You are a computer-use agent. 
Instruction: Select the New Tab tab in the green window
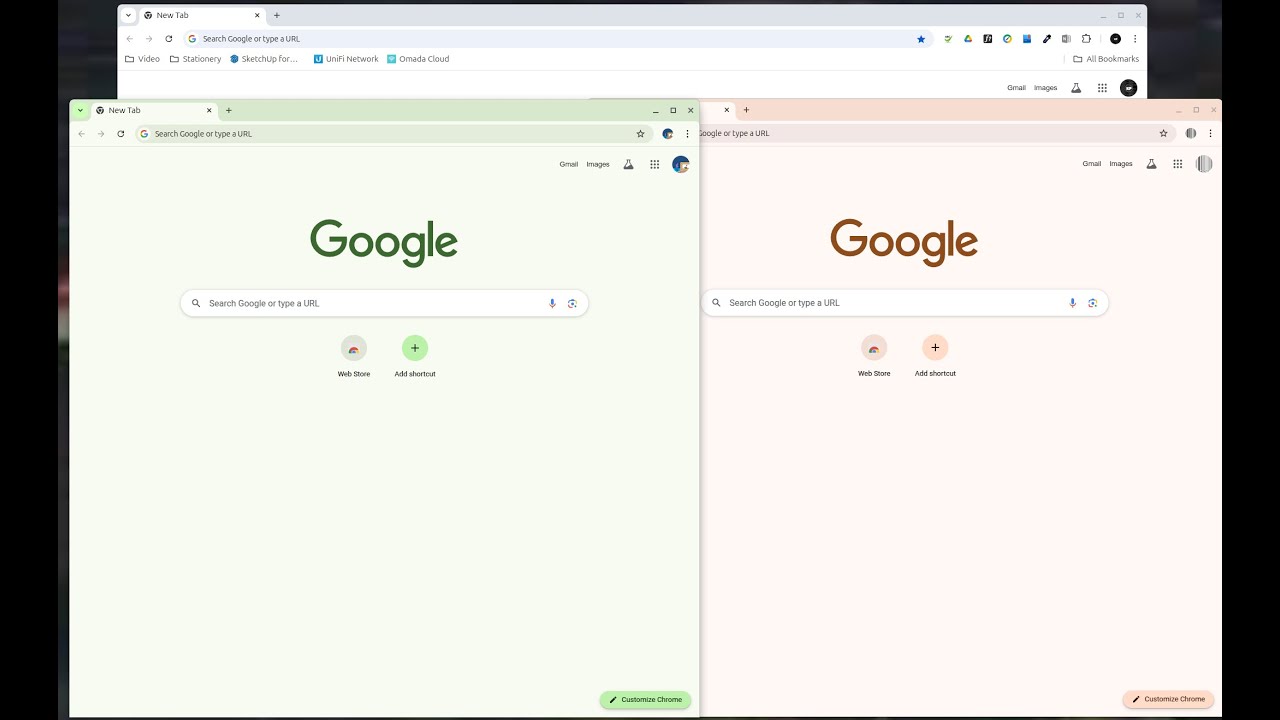(x=152, y=110)
